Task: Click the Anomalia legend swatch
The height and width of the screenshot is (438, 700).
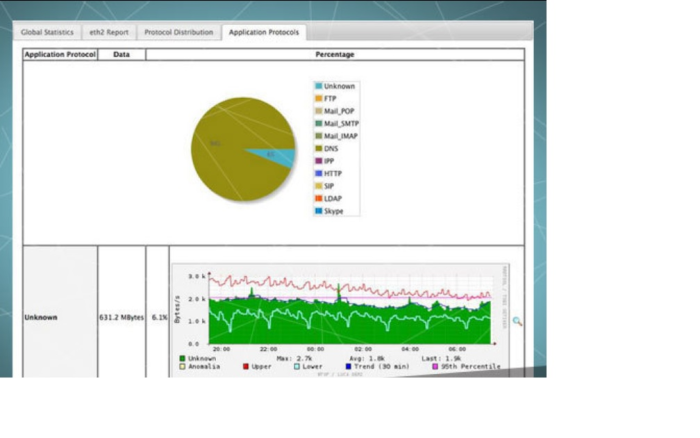Action: 182,367
